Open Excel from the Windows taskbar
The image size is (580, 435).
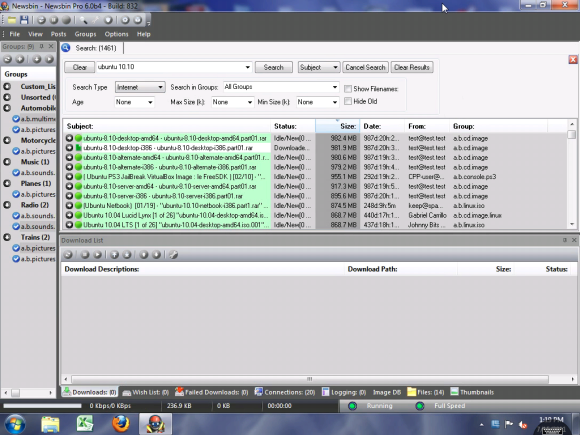[x=85, y=424]
